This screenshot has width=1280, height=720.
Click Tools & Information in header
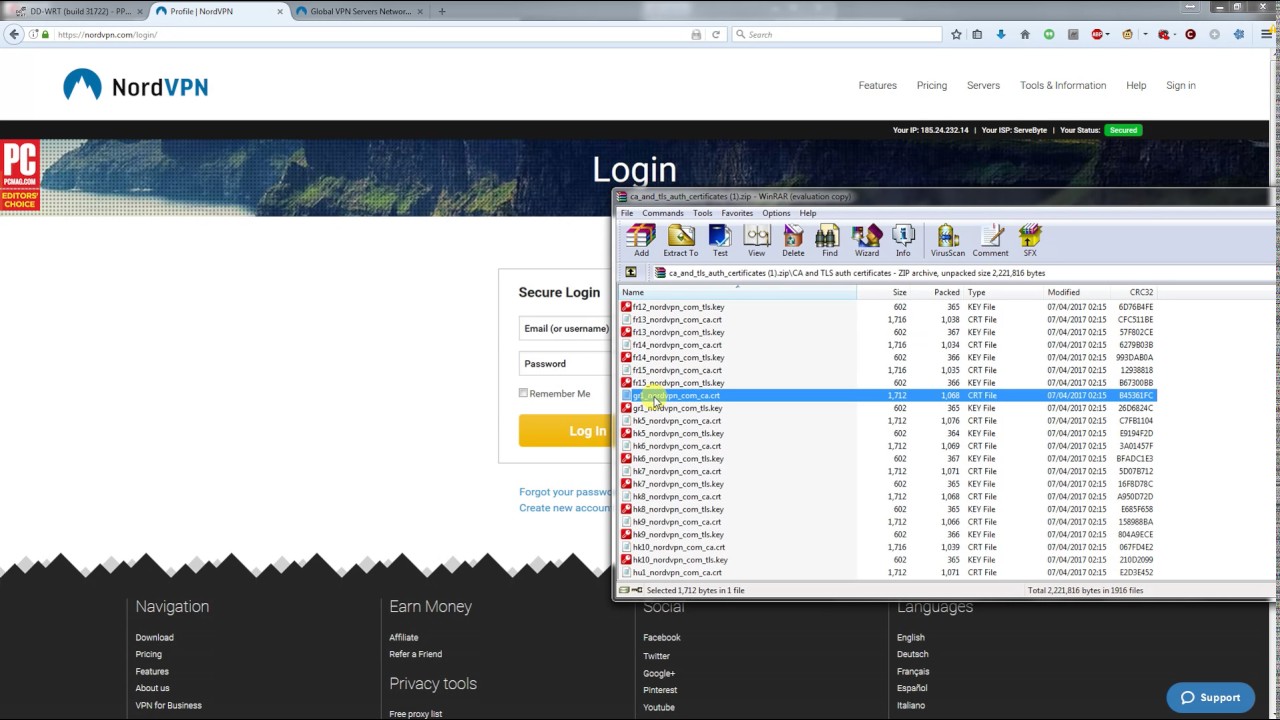pos(1063,85)
